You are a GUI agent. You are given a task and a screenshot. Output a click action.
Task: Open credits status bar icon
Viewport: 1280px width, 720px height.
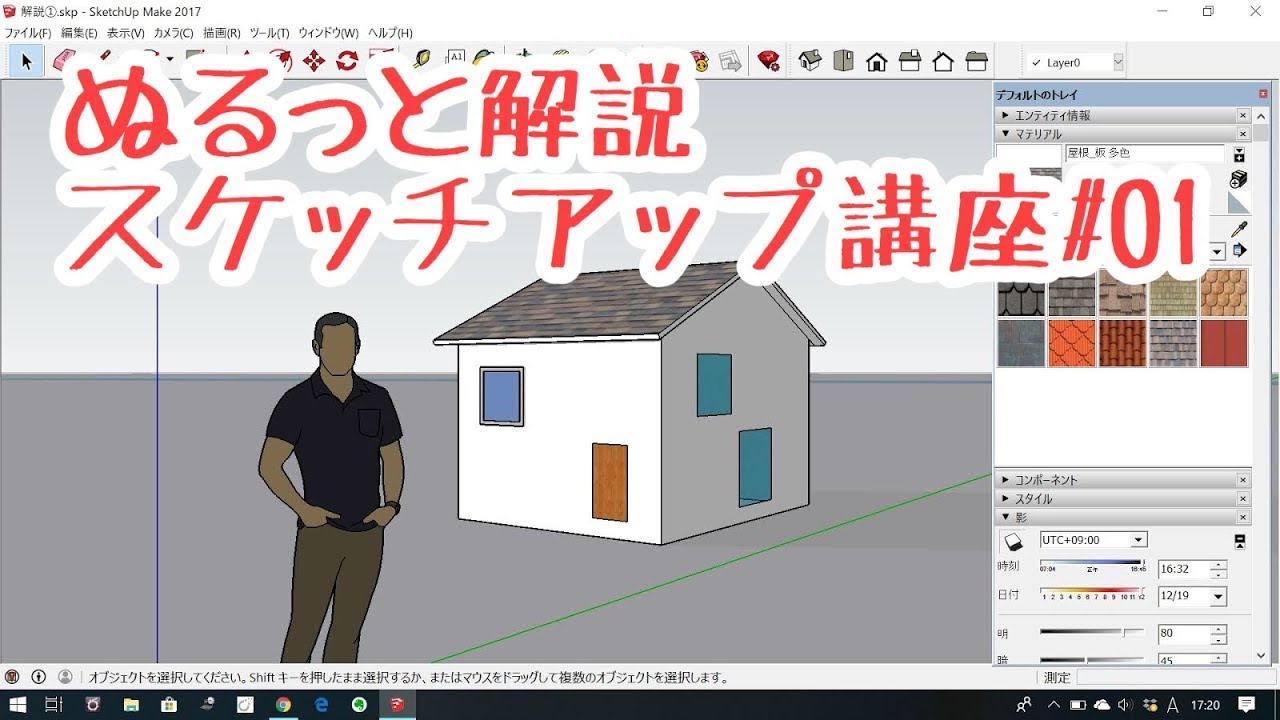tap(39, 677)
